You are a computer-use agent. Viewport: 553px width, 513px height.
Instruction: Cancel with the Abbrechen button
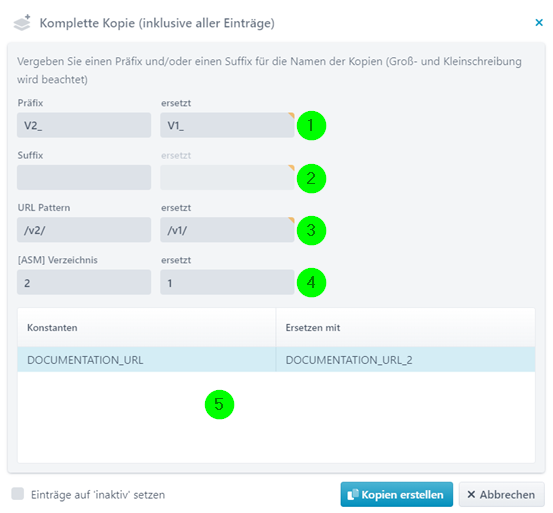pyautogui.click(x=501, y=494)
